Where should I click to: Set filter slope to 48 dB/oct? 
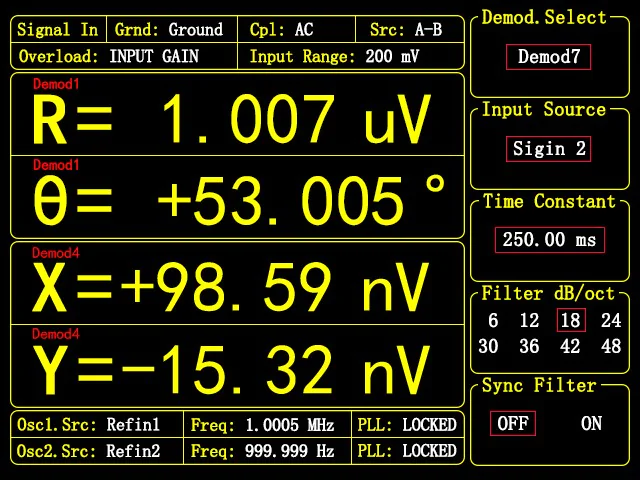click(x=610, y=346)
